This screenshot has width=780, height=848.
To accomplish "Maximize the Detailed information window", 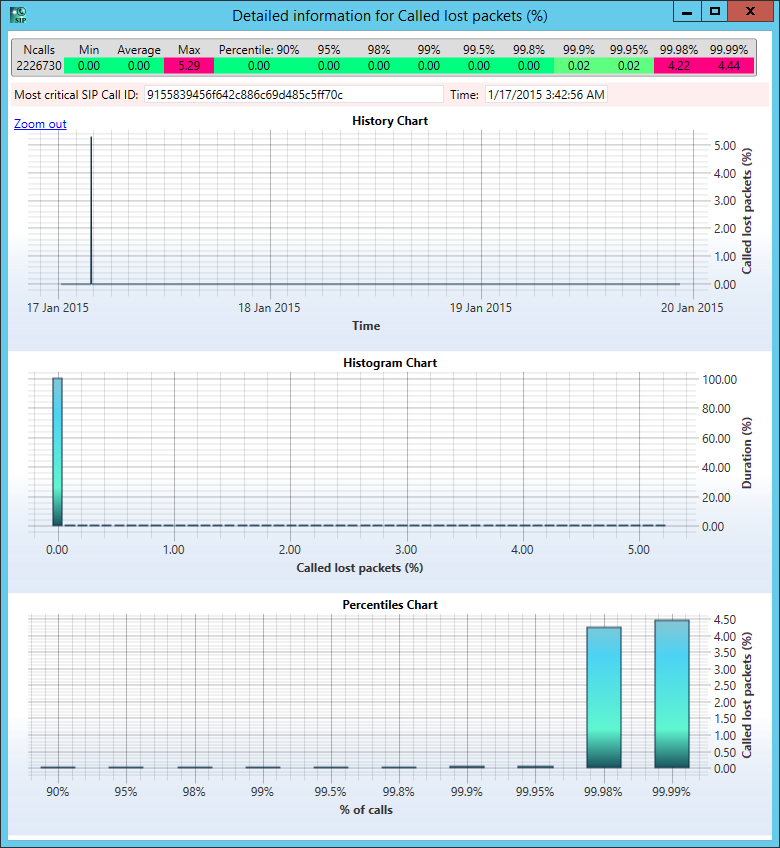I will coord(715,11).
